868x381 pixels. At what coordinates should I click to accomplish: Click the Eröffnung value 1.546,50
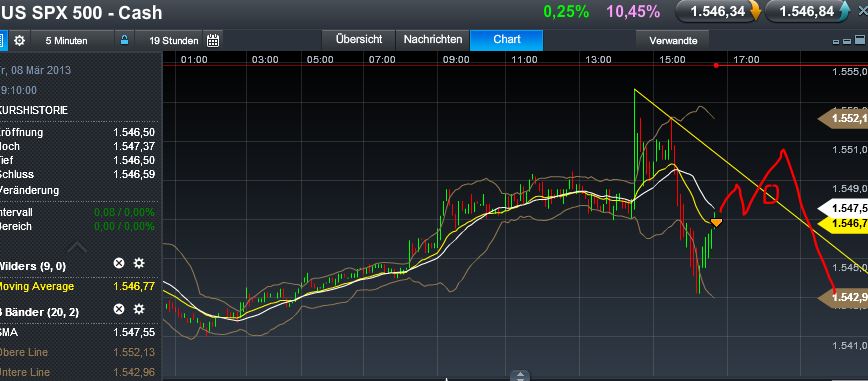[x=134, y=132]
